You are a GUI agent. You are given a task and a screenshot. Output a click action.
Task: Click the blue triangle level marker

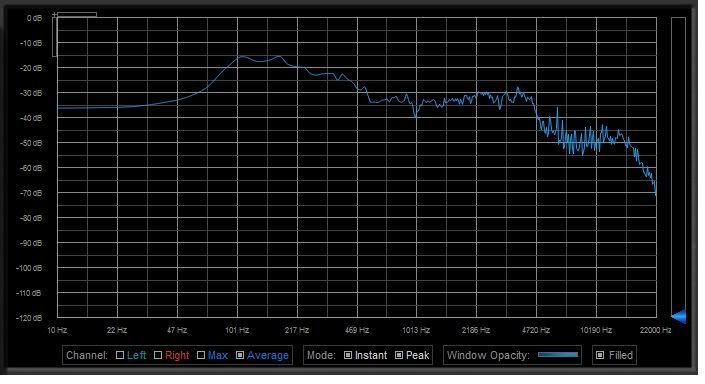(x=679, y=316)
